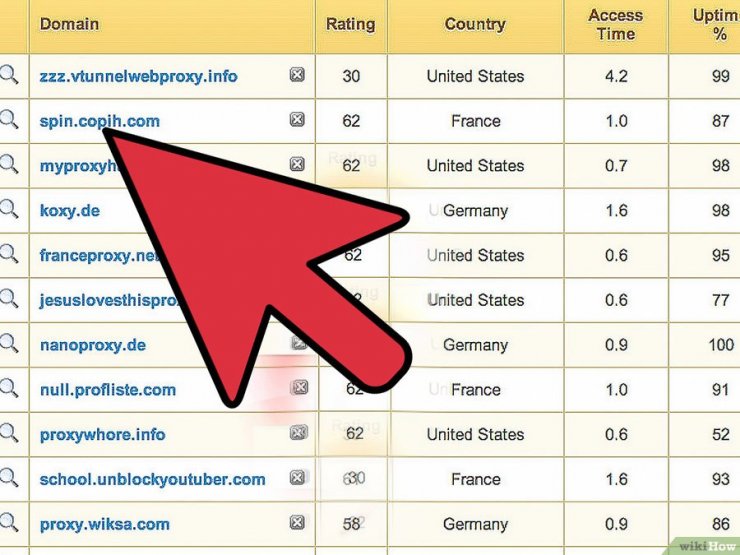The image size is (740, 555).
Task: Open the zzz.vtunnelwebproxy.info link
Action: (x=138, y=76)
